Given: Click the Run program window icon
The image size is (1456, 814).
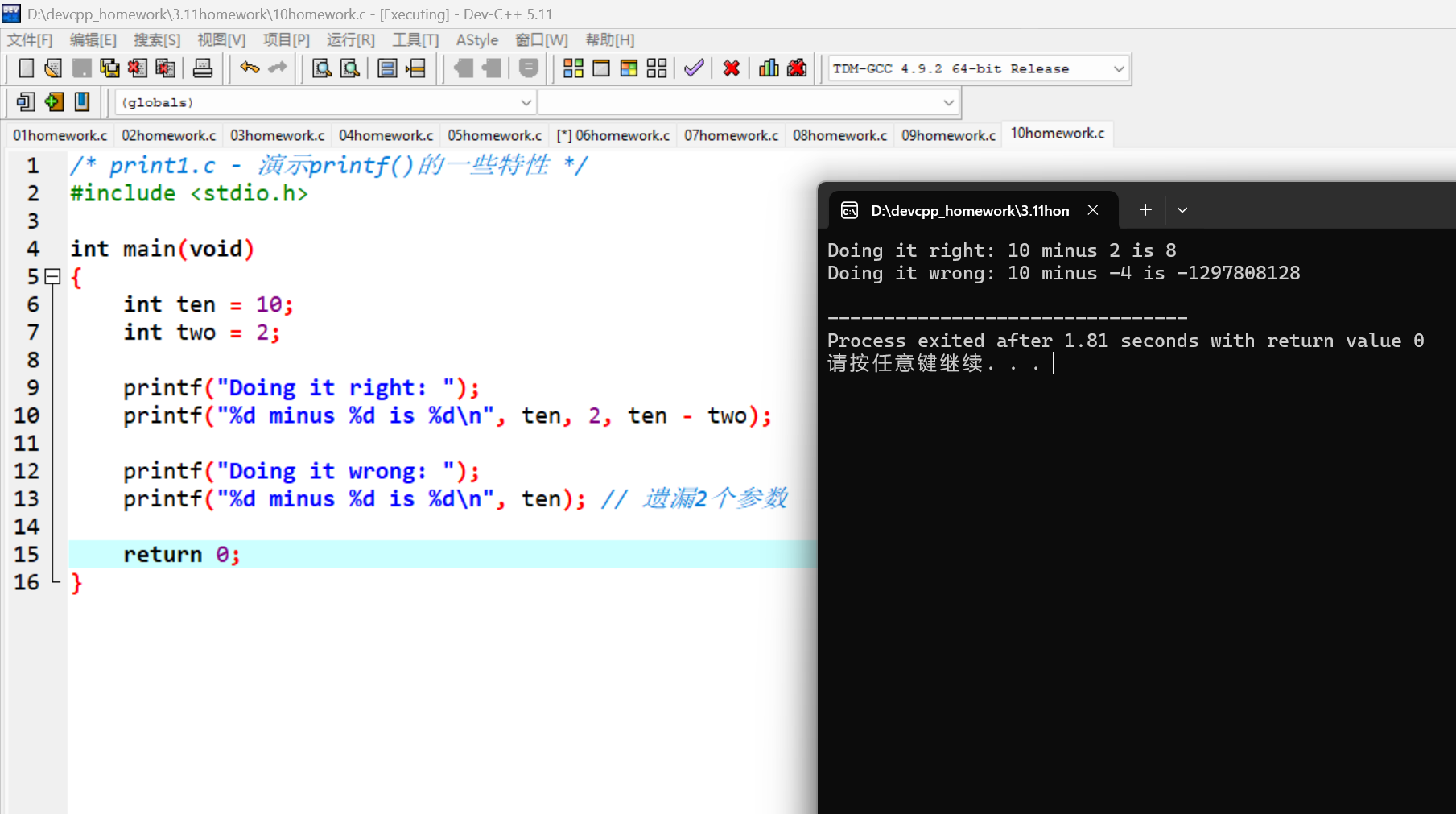Looking at the screenshot, I should coord(601,68).
